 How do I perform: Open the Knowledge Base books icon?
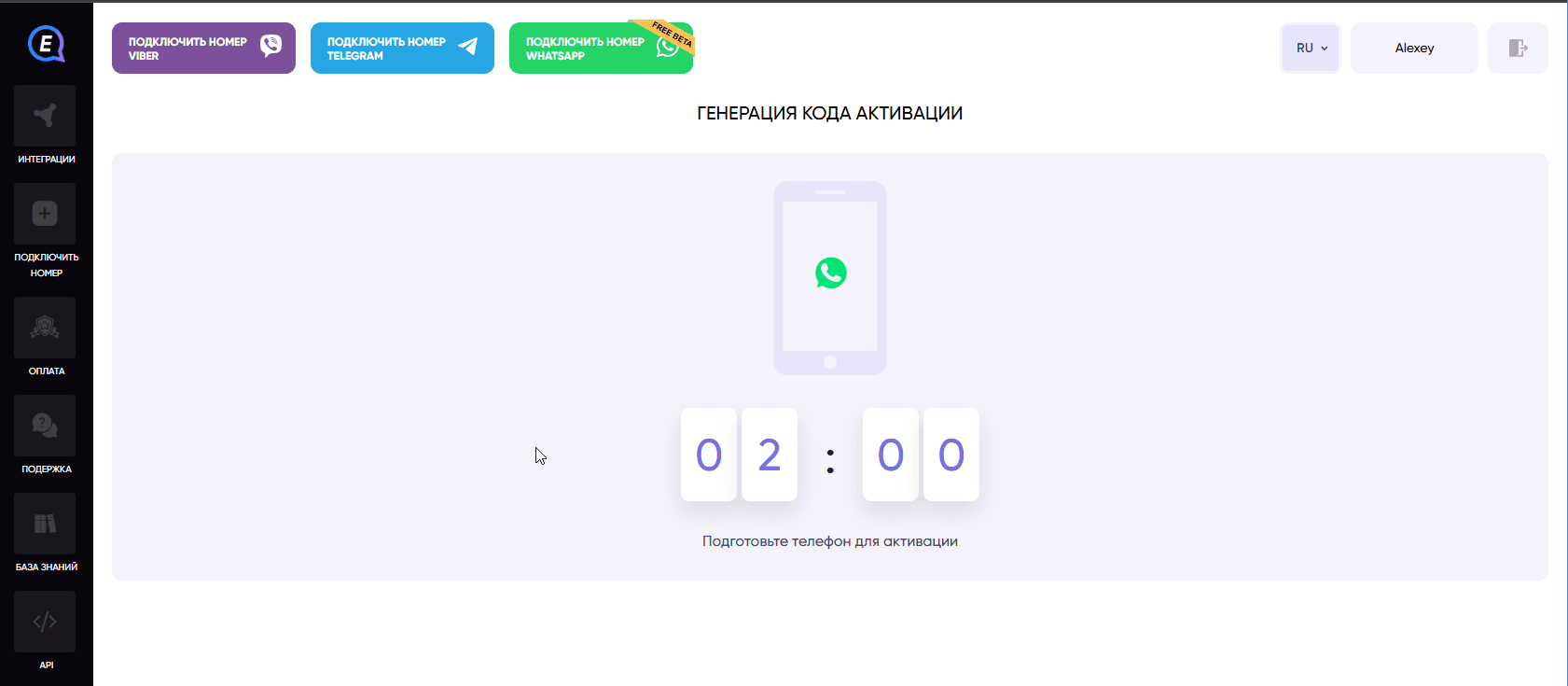click(45, 524)
